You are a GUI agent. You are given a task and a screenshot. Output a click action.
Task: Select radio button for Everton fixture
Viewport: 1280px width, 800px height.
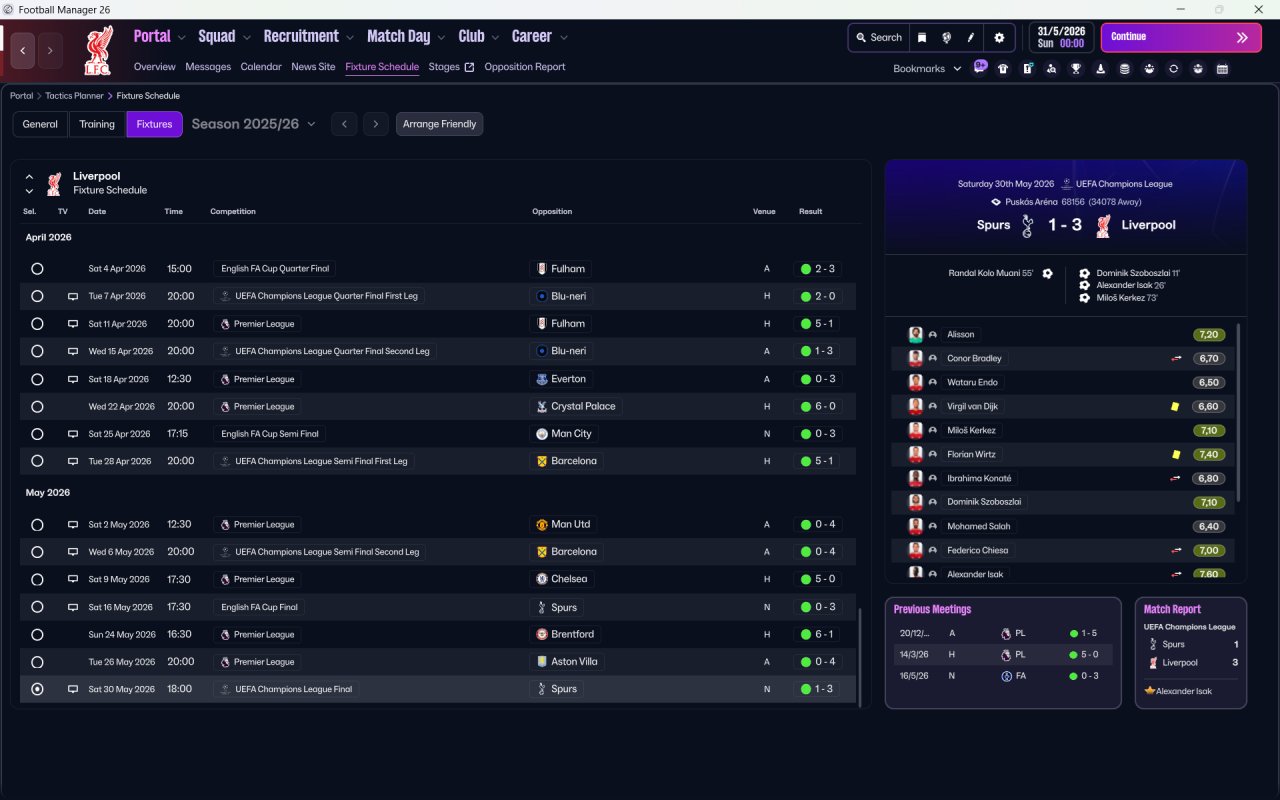[x=37, y=379]
